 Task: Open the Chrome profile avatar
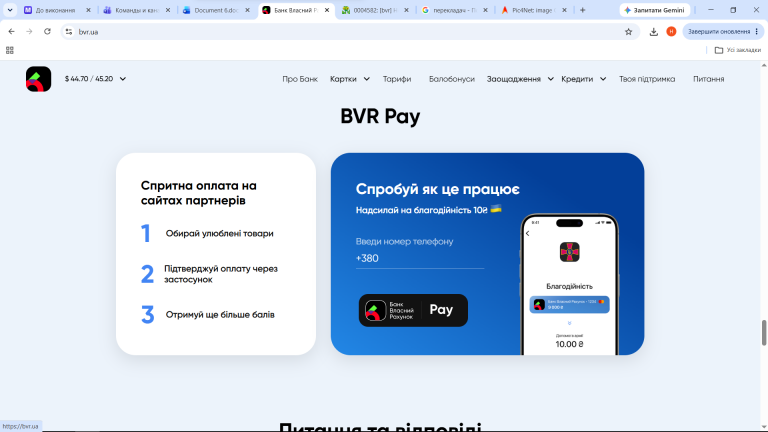click(671, 31)
